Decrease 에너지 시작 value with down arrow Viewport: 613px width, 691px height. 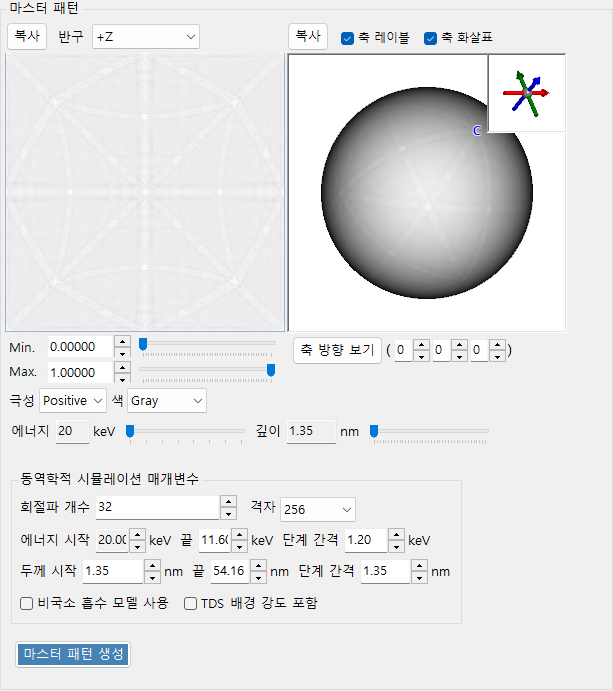[137, 546]
